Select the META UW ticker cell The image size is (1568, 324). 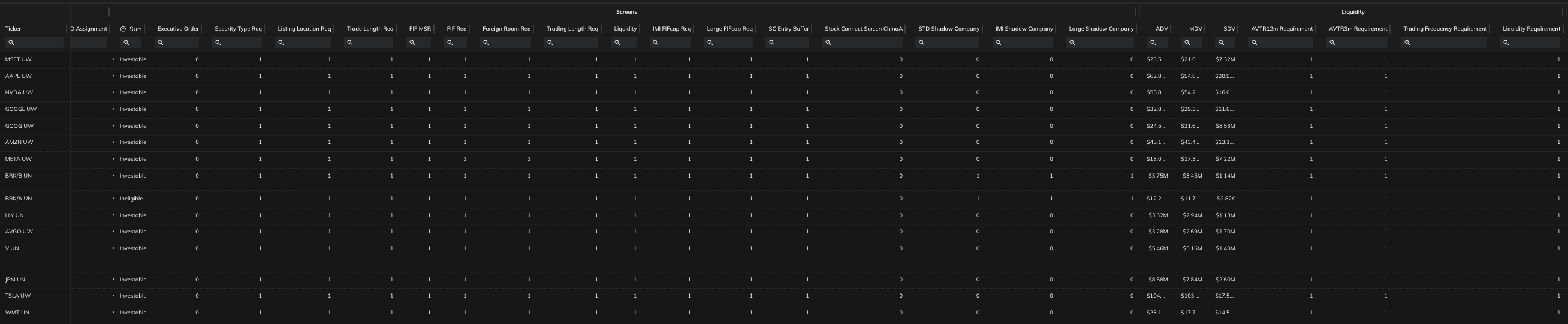point(18,159)
